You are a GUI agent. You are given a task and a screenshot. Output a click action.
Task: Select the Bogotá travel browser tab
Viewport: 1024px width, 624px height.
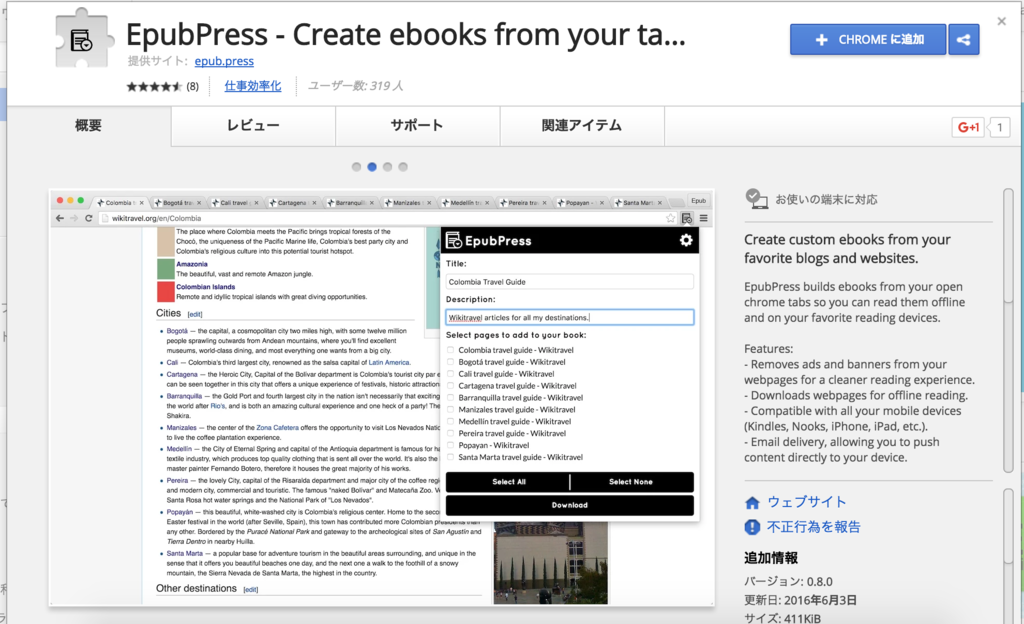pyautogui.click(x=178, y=202)
